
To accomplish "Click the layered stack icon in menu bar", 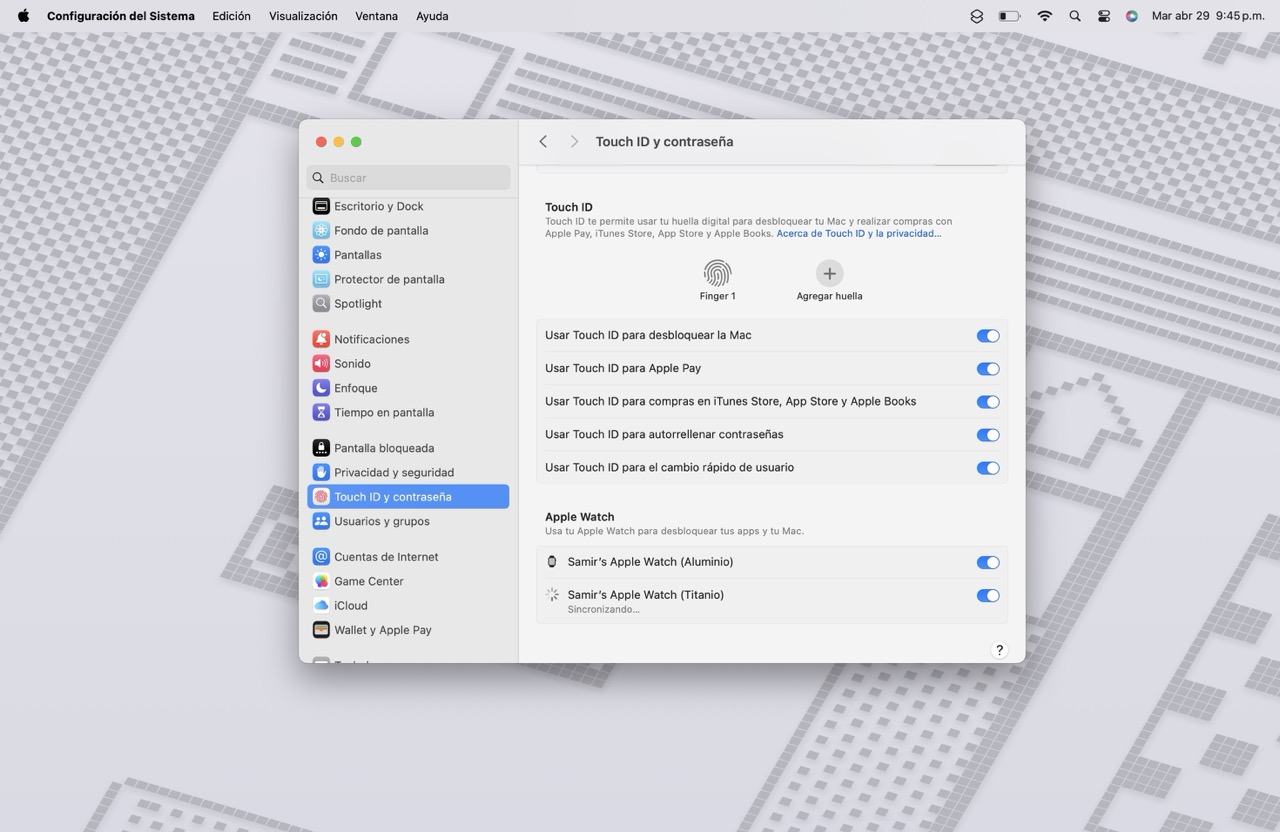I will point(977,16).
